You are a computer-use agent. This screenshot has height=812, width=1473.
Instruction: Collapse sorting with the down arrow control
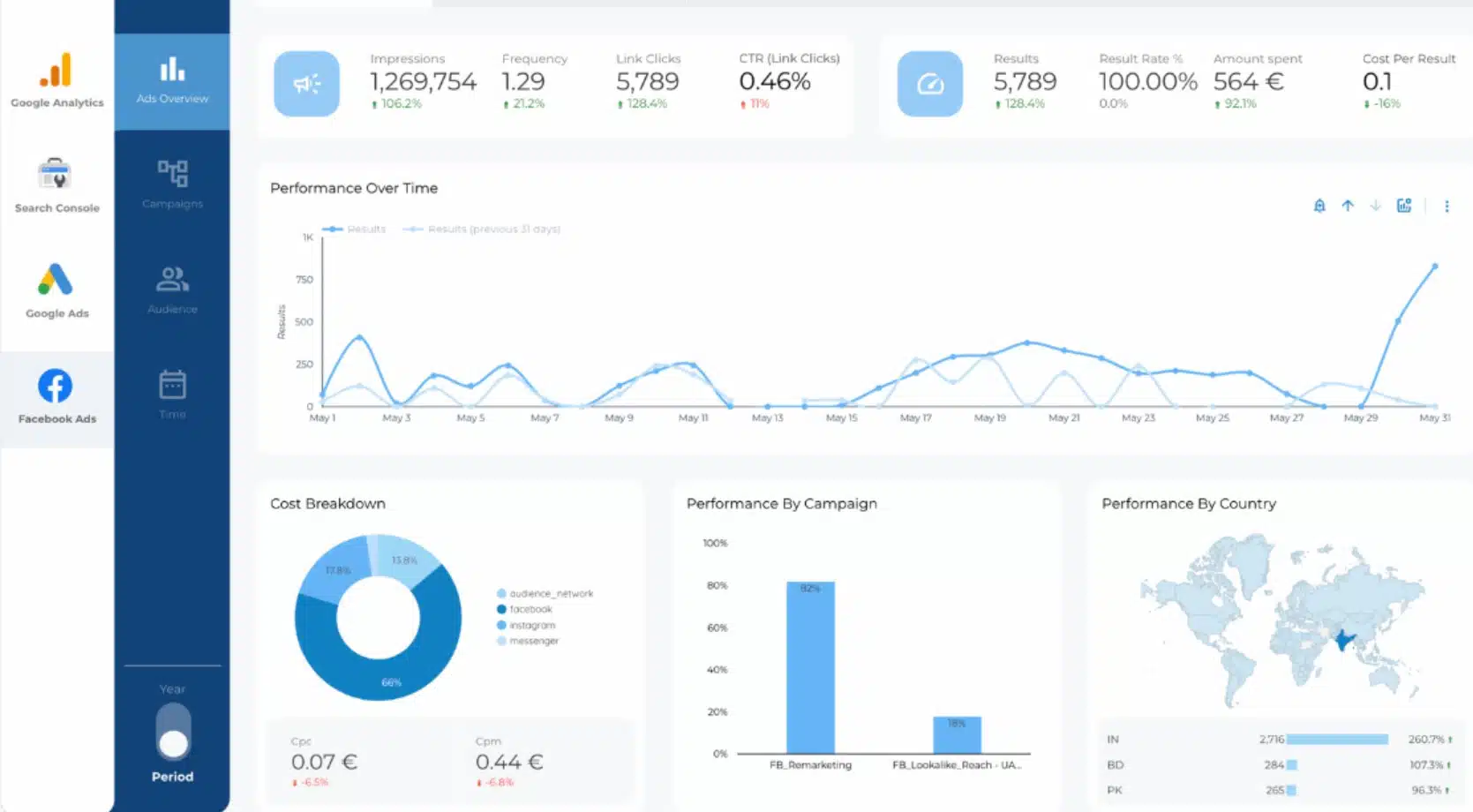(1375, 205)
